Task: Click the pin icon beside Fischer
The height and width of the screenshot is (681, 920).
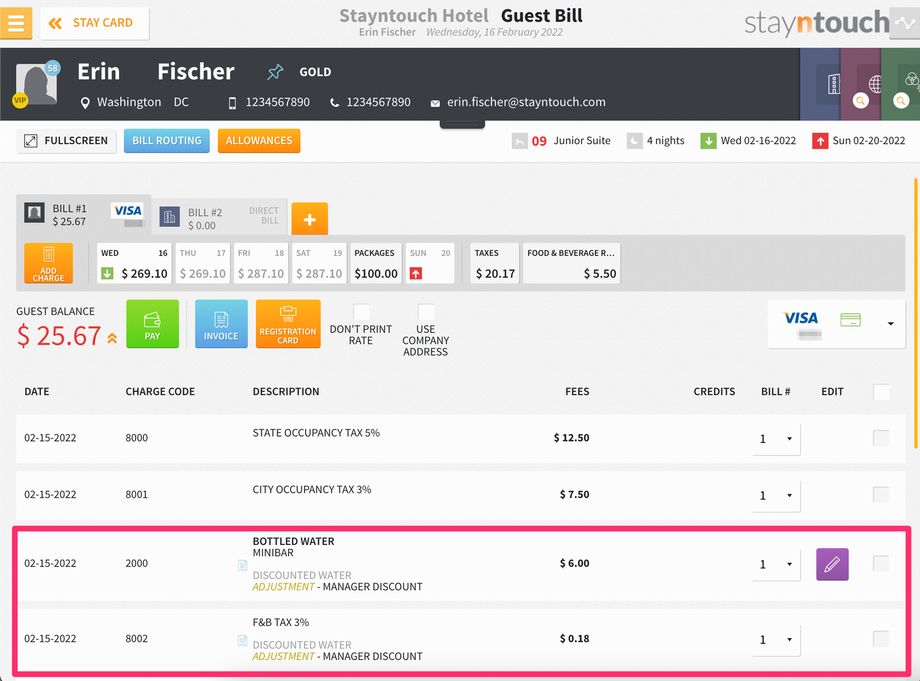Action: click(x=275, y=72)
